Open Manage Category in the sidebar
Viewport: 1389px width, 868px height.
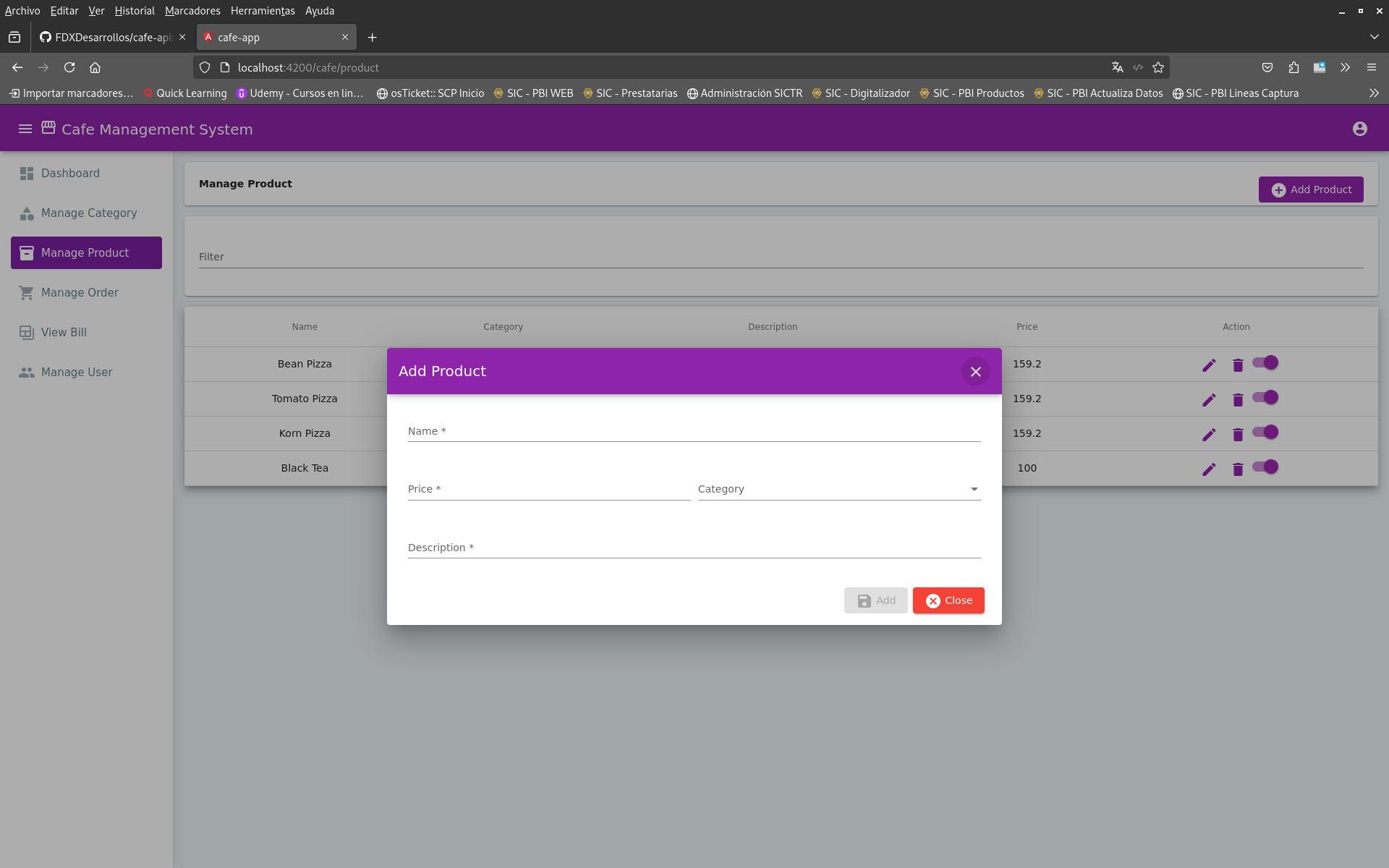[x=86, y=213]
